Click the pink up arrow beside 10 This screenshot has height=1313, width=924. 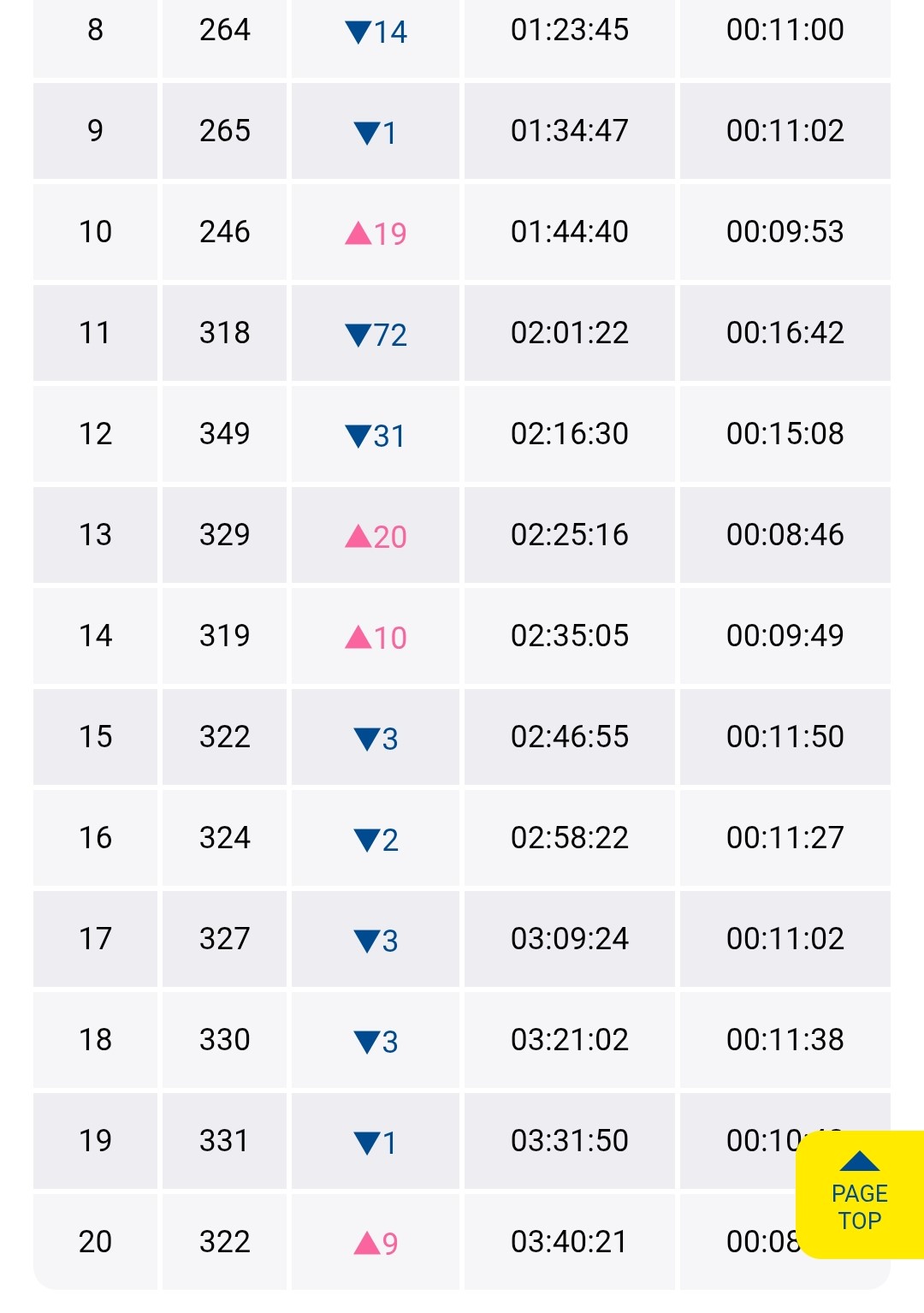358,638
